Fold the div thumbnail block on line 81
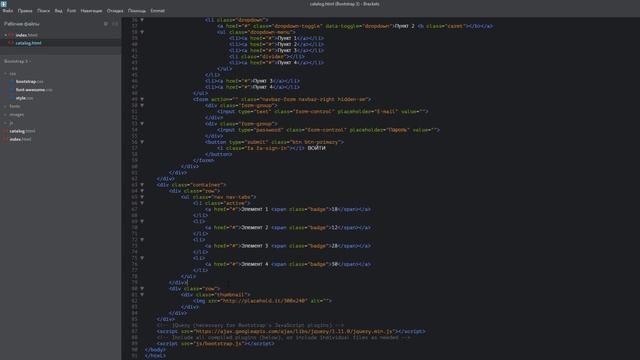This screenshot has height=360, width=640. [x=142, y=295]
